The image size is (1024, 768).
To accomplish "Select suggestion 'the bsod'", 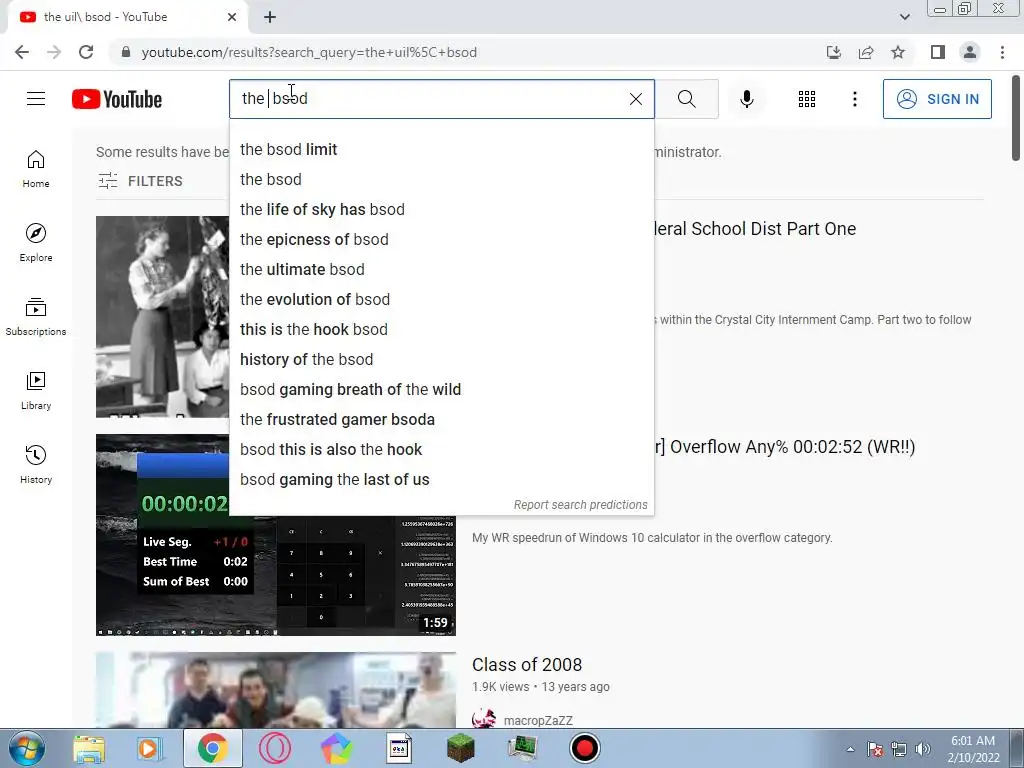I will 441,180.
